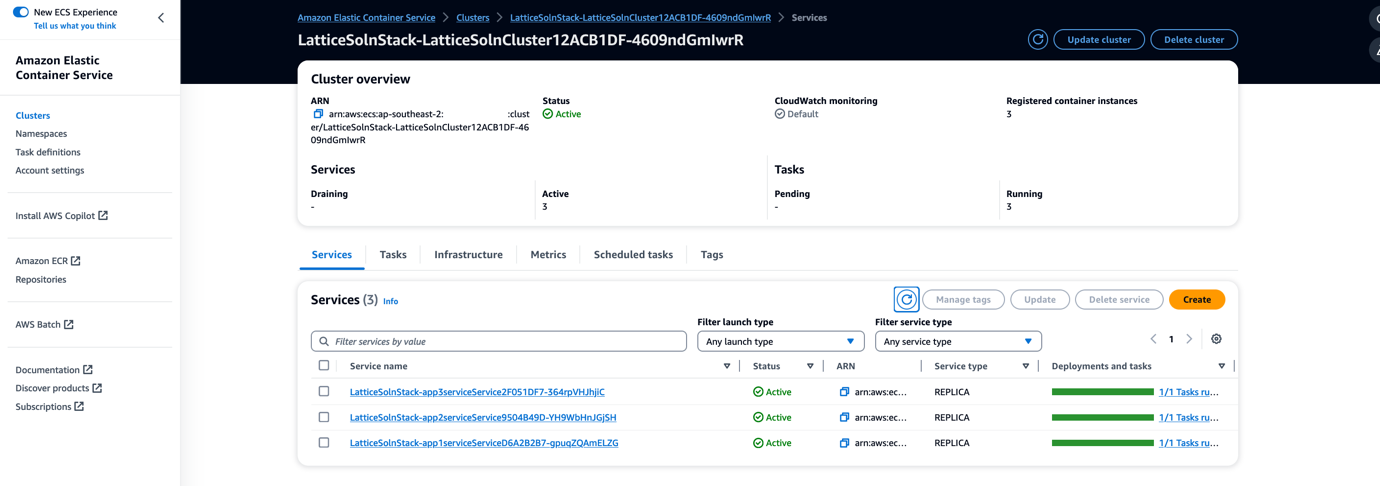Open services table preferences gear
This screenshot has height=486, width=1380.
[1216, 339]
